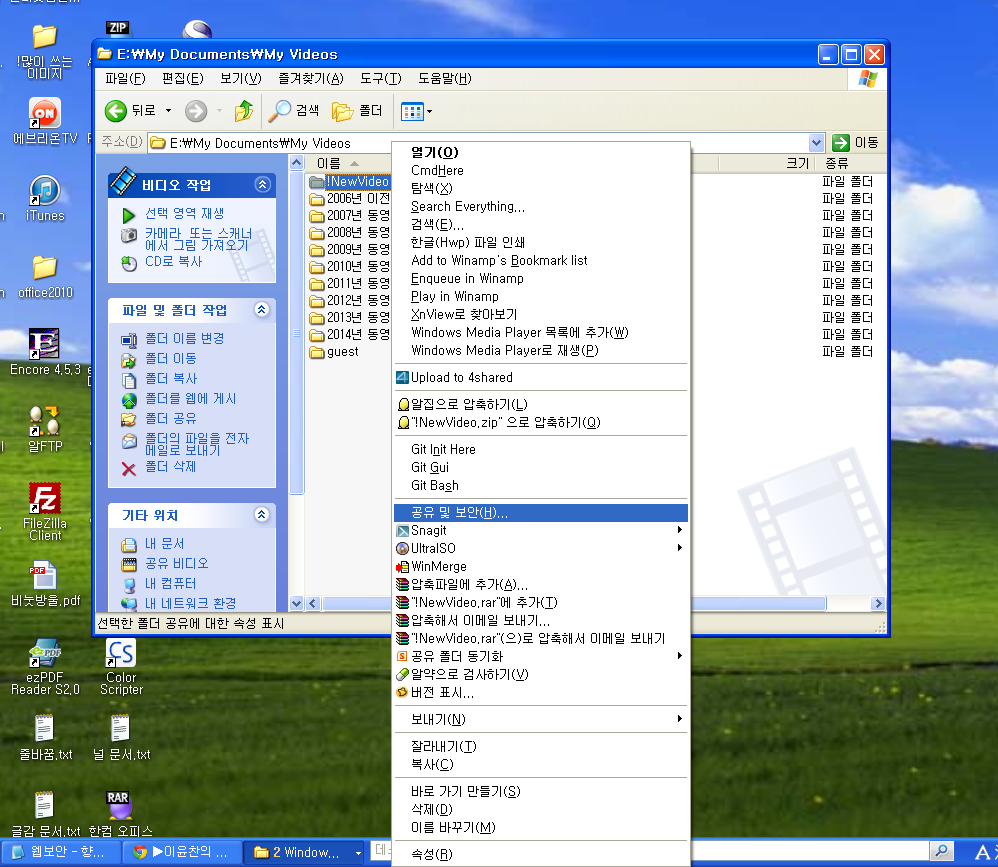998x867 pixels.
Task: Collapse the 기타 위치 panel
Action: click(x=262, y=514)
